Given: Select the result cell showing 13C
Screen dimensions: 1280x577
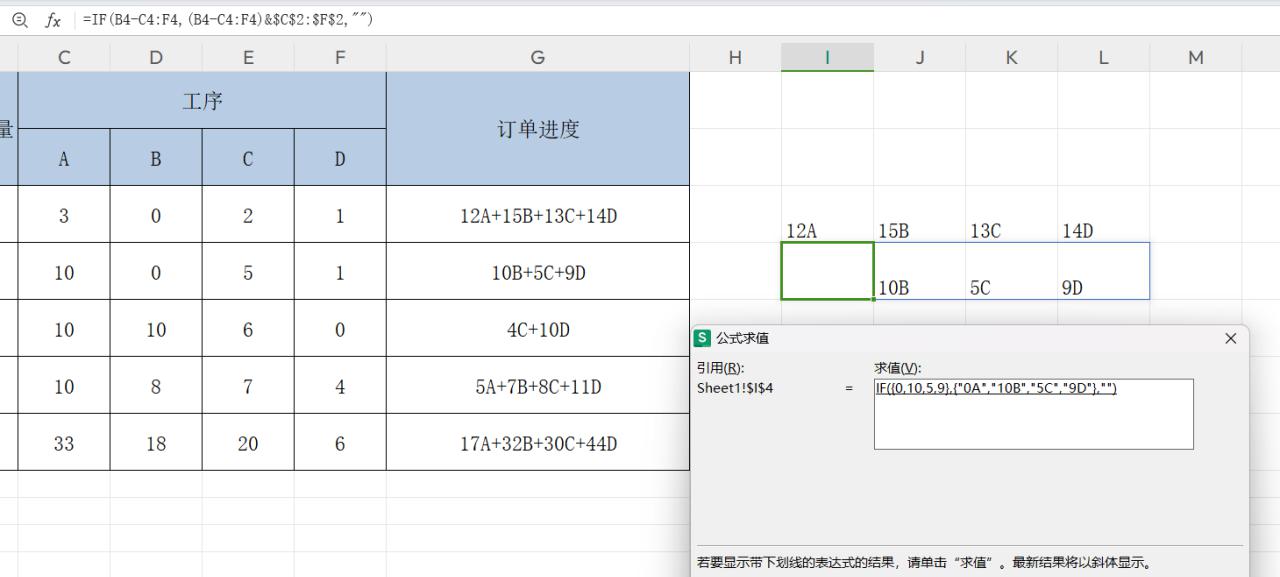Looking at the screenshot, I should 1012,215.
